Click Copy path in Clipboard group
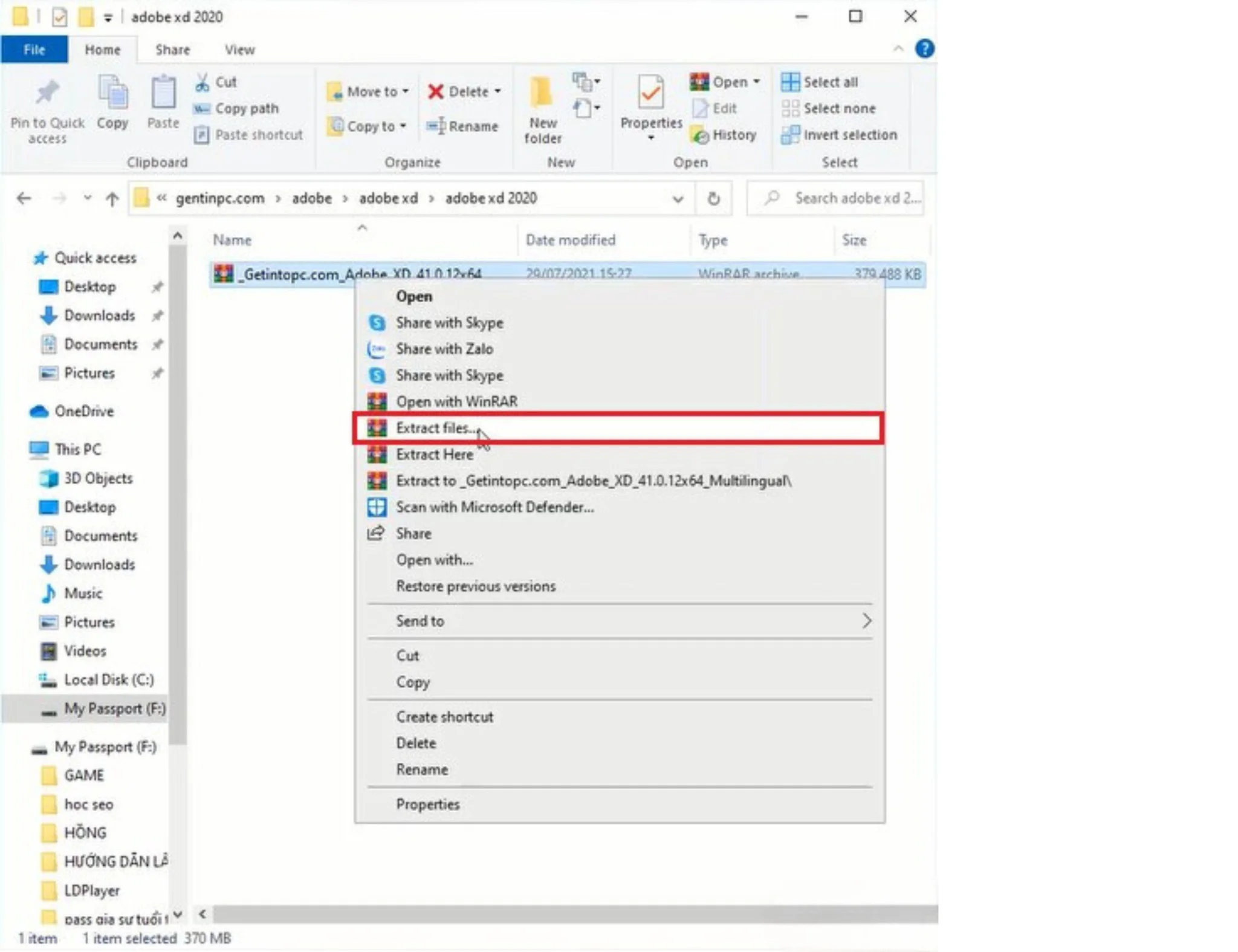1238x952 pixels. click(236, 108)
